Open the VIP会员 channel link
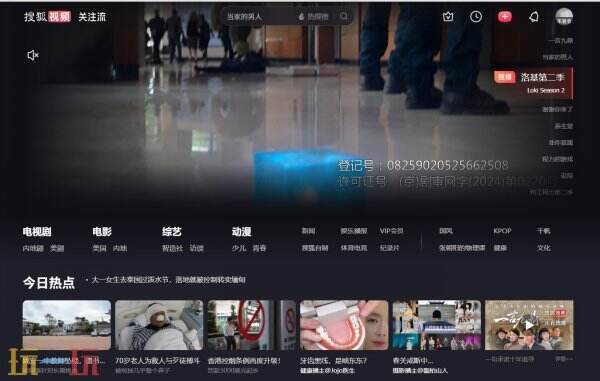This screenshot has width=600, height=381. [391, 231]
